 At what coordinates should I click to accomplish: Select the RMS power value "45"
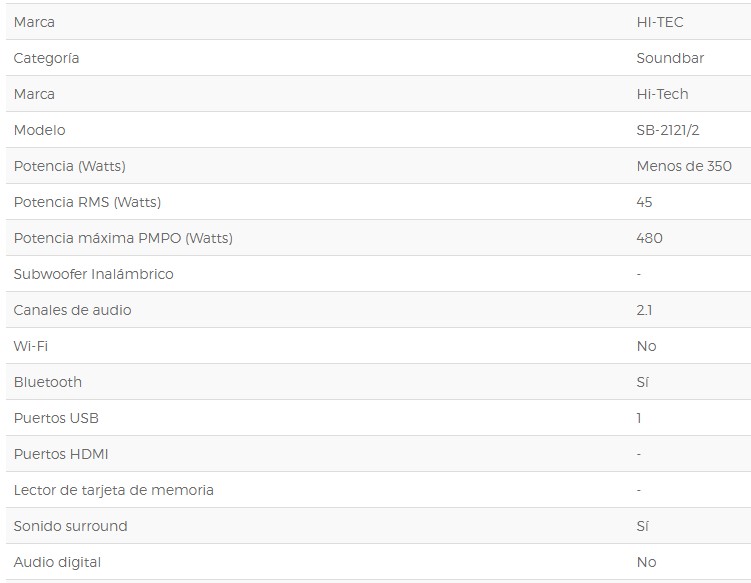pyautogui.click(x=644, y=202)
